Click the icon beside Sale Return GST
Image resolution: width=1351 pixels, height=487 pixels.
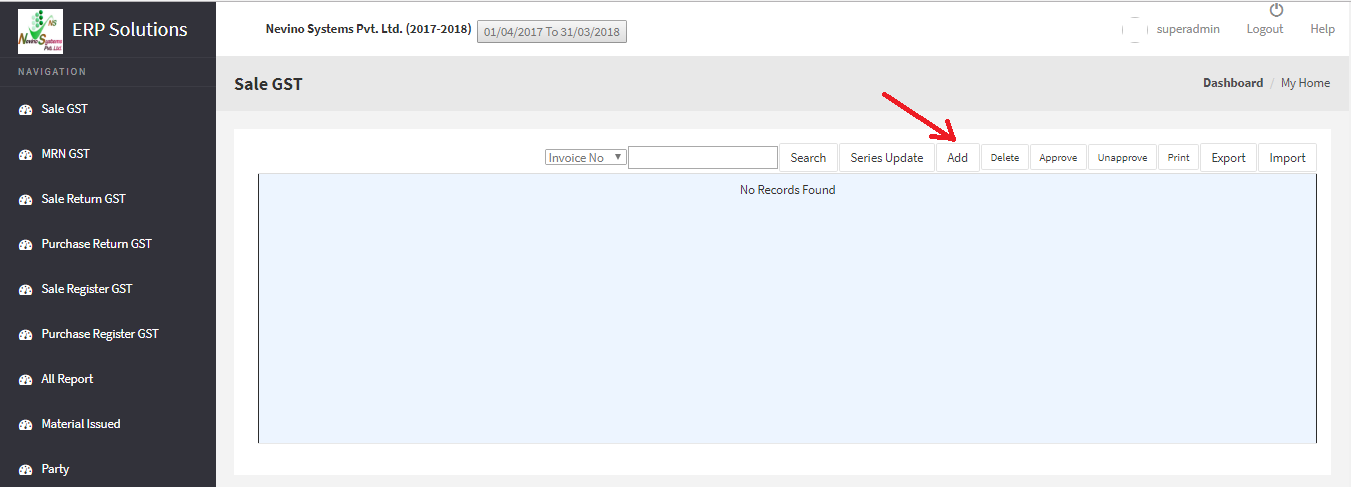(x=26, y=200)
